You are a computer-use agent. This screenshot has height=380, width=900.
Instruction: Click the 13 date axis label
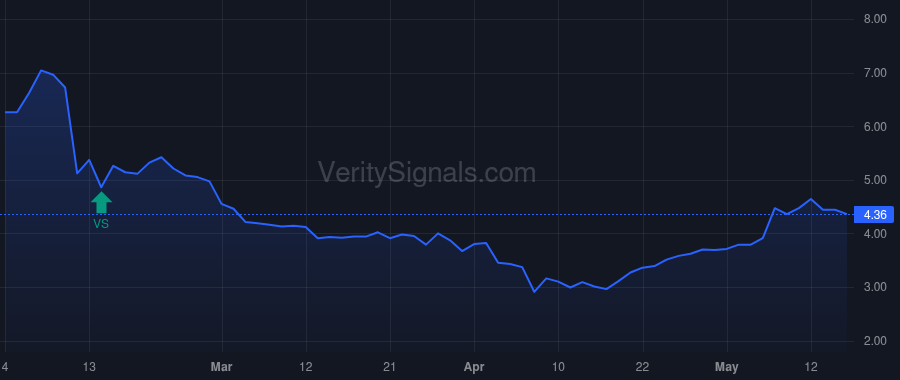pos(89,366)
